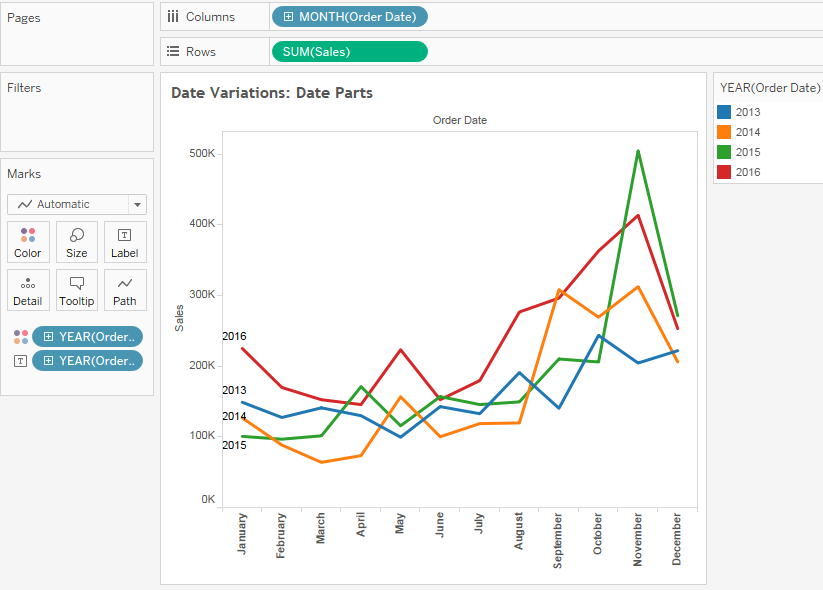This screenshot has width=823, height=590.
Task: Click the blue 2013 line point at October
Action: (x=598, y=335)
